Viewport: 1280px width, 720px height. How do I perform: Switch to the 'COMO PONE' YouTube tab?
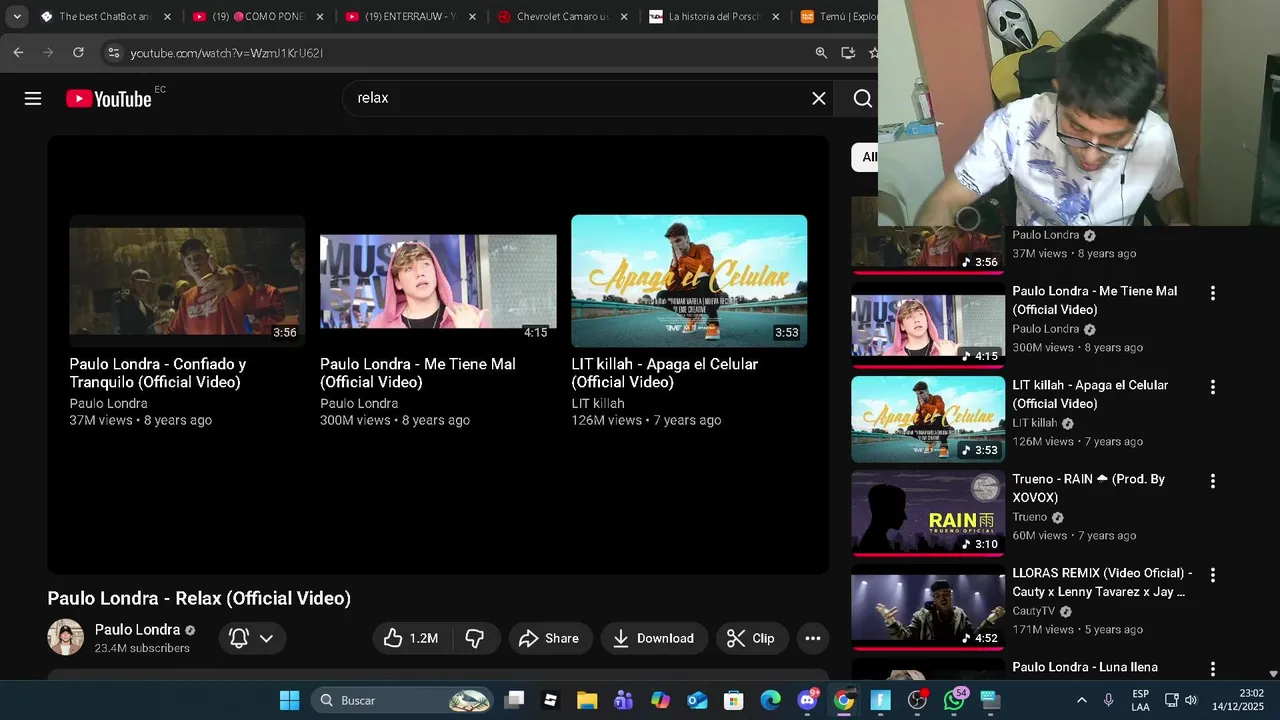[x=256, y=17]
